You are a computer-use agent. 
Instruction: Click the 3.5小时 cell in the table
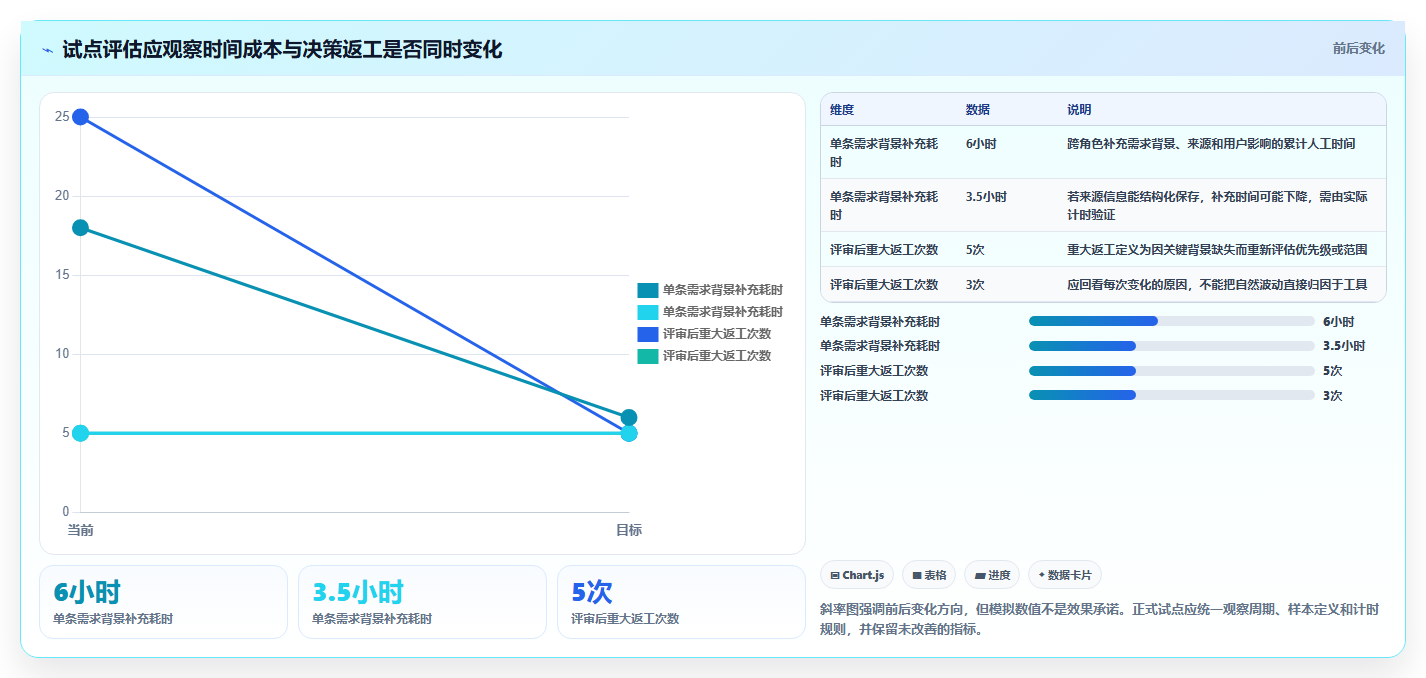[986, 197]
